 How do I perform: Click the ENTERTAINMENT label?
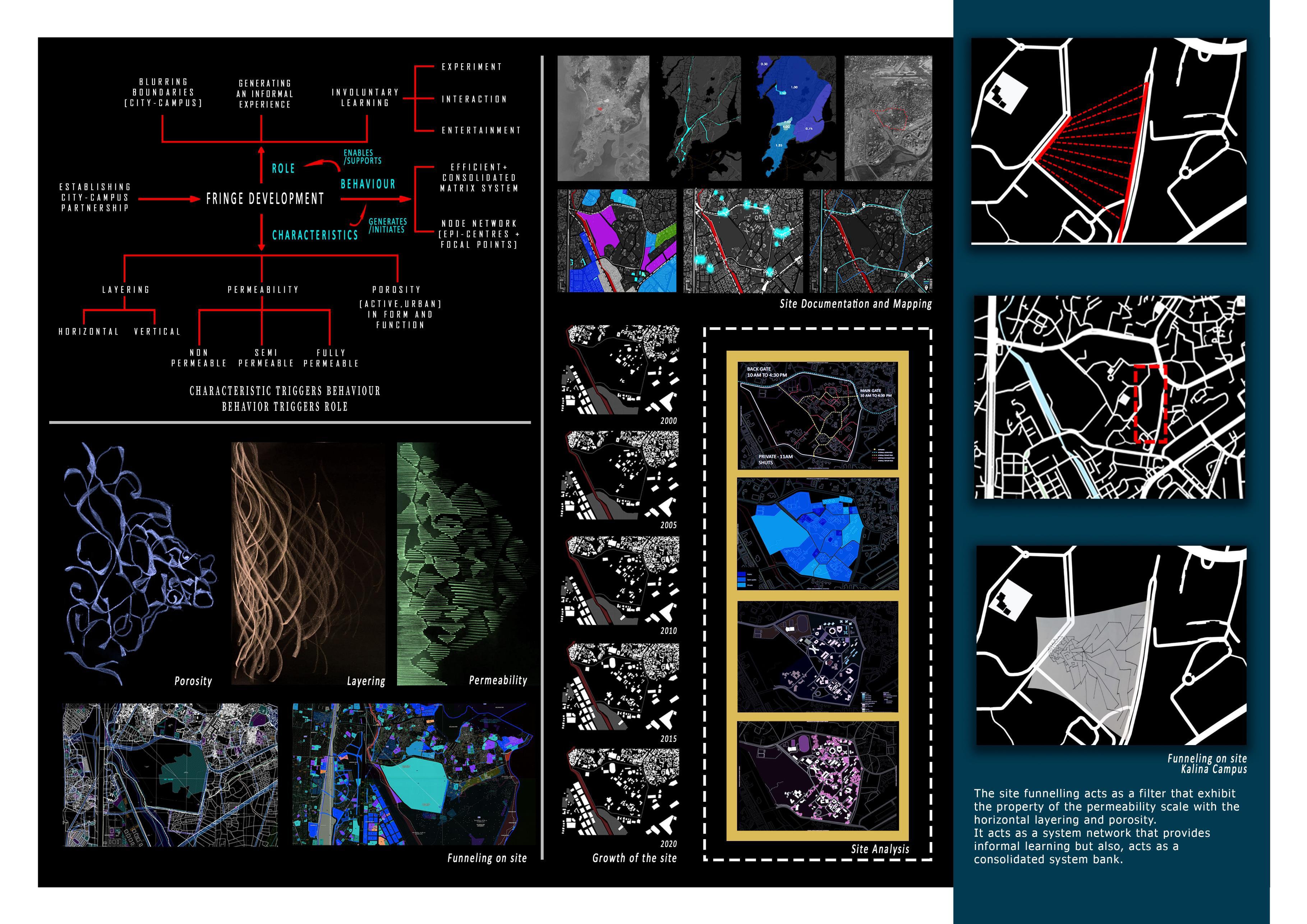(x=481, y=130)
